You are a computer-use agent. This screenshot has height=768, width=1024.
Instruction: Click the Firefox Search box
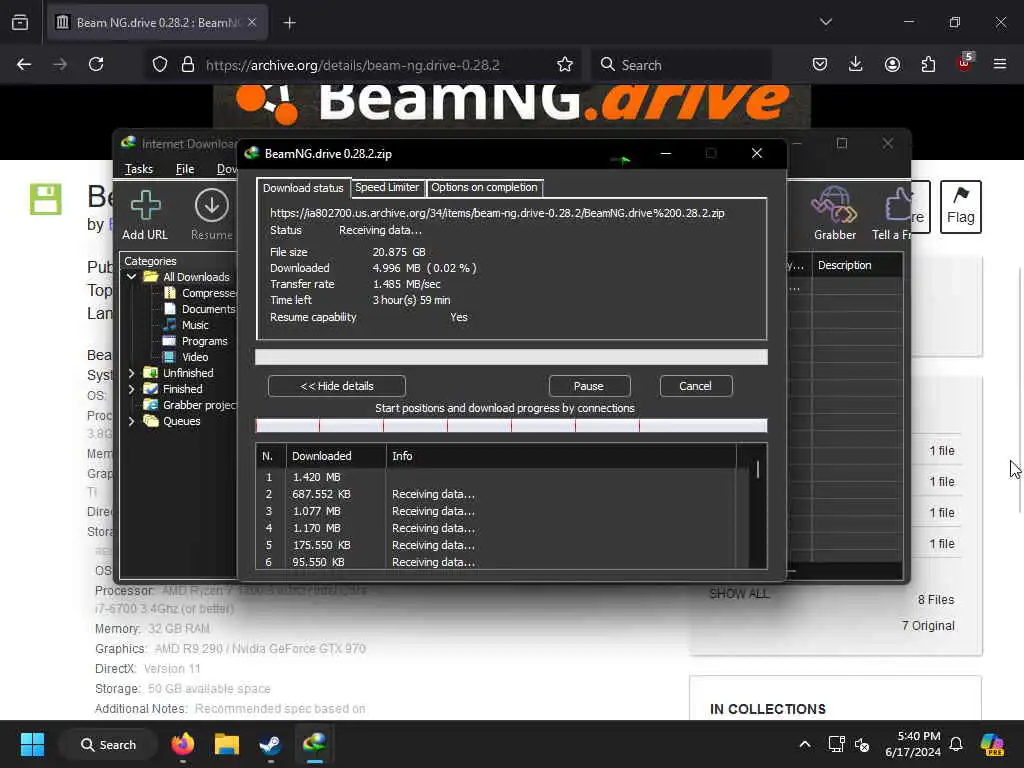click(x=681, y=65)
